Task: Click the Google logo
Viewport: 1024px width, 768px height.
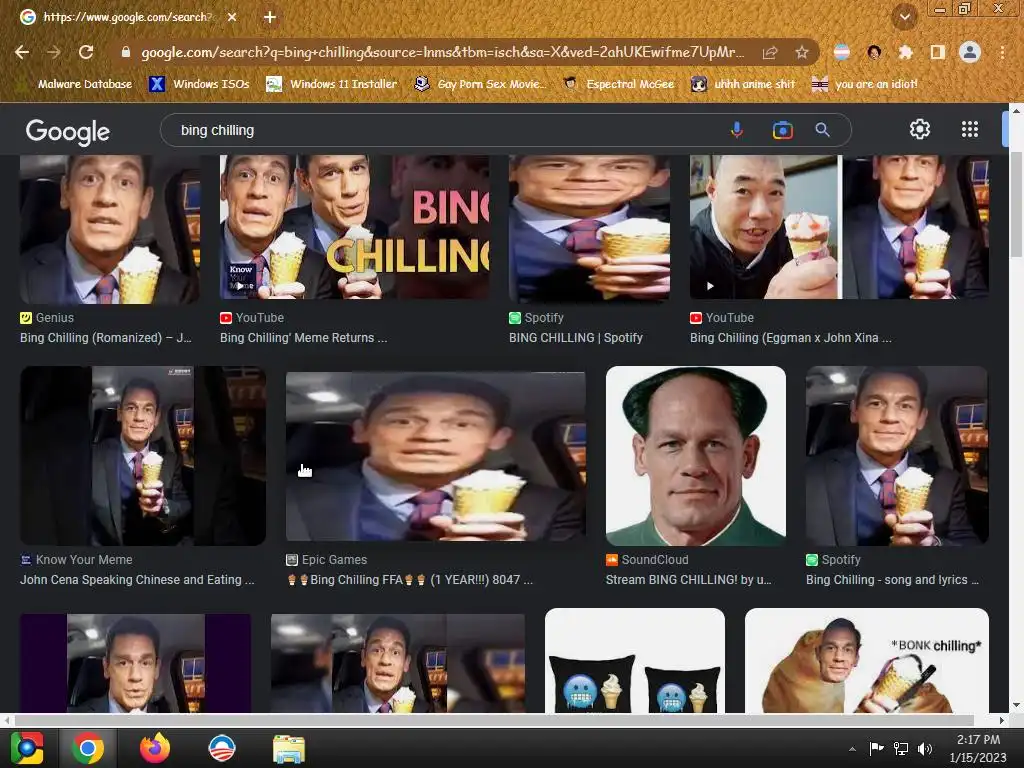Action: [68, 131]
